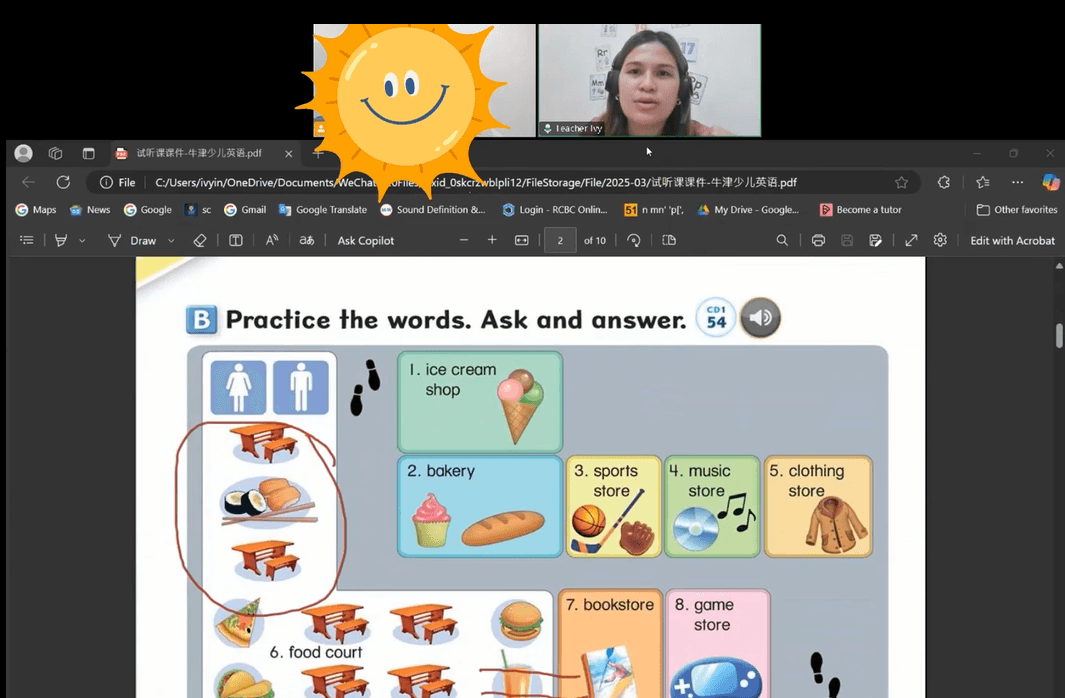Viewport: 1065px width, 698px height.
Task: Click Edit with Acrobat
Action: pyautogui.click(x=1012, y=240)
